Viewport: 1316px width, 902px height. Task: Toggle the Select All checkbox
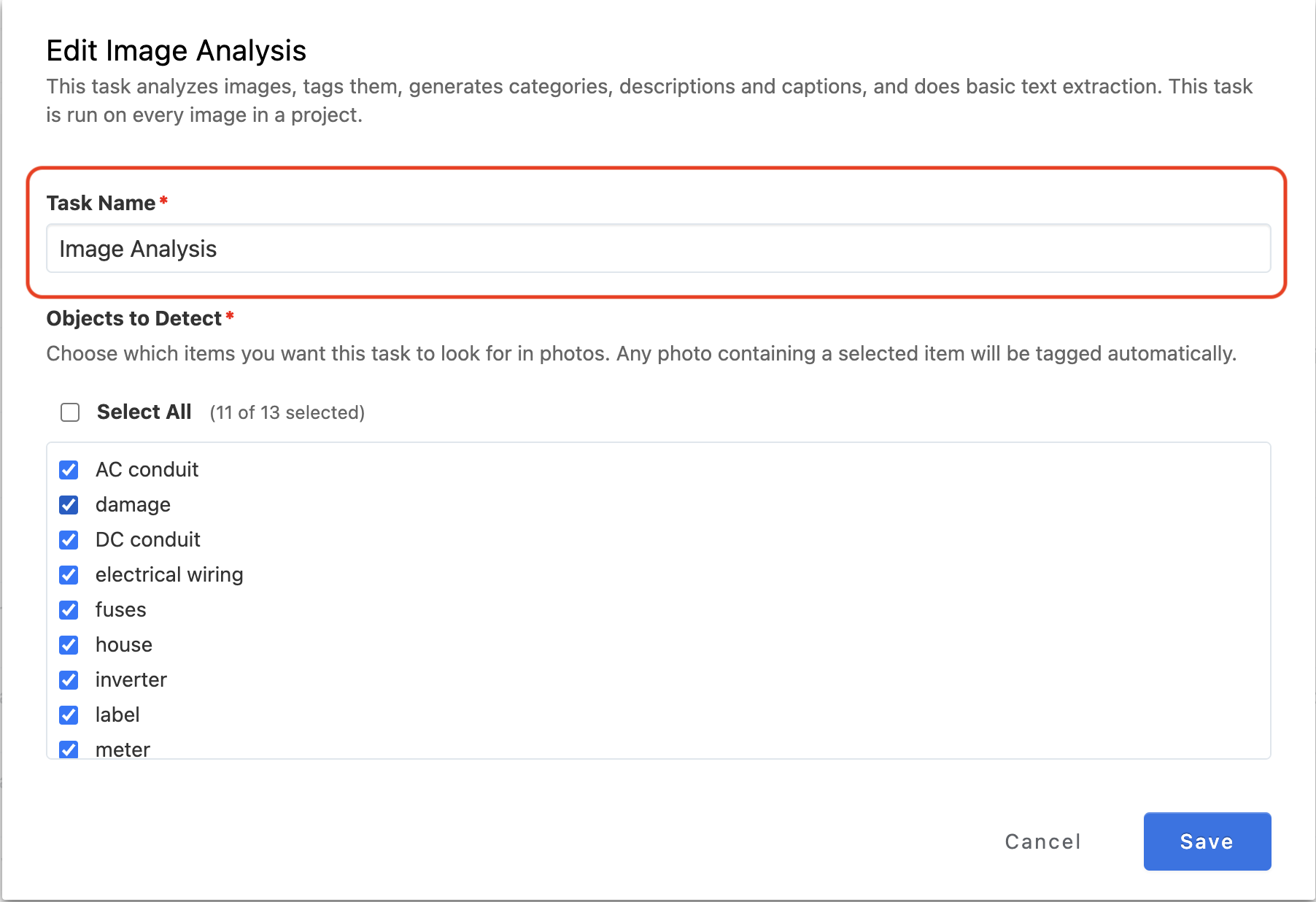[x=70, y=412]
